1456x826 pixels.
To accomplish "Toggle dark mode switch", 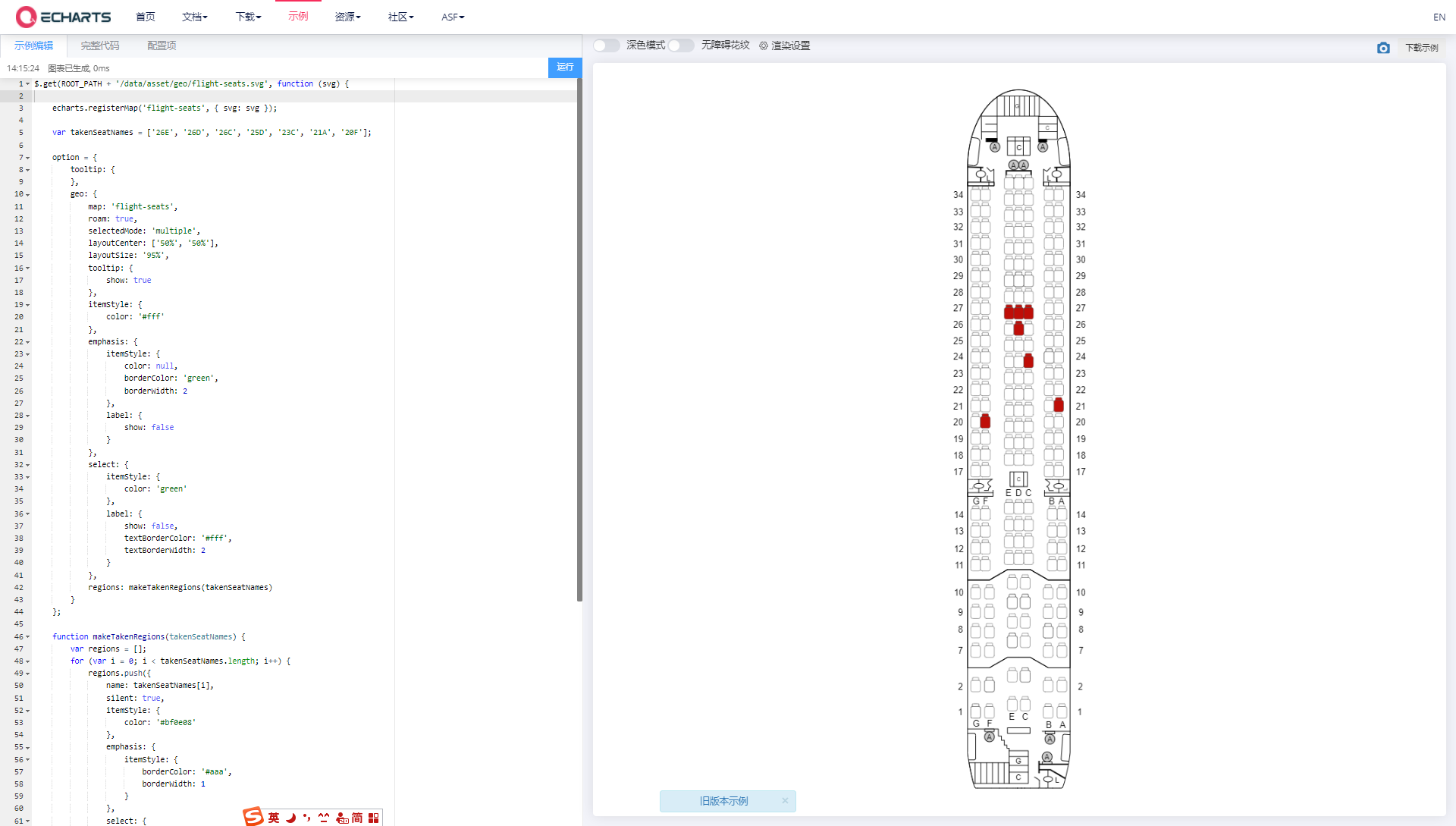I will (607, 46).
